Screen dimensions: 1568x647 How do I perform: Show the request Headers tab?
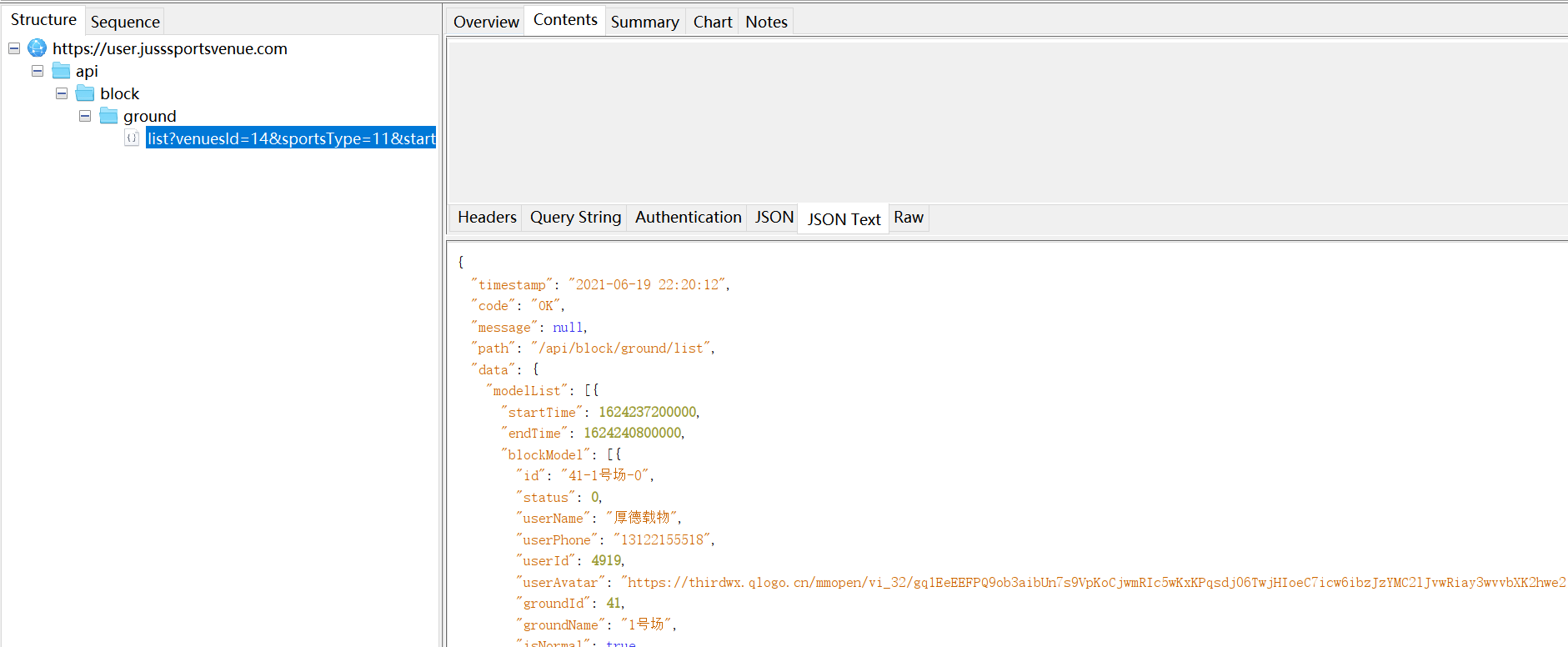click(487, 217)
